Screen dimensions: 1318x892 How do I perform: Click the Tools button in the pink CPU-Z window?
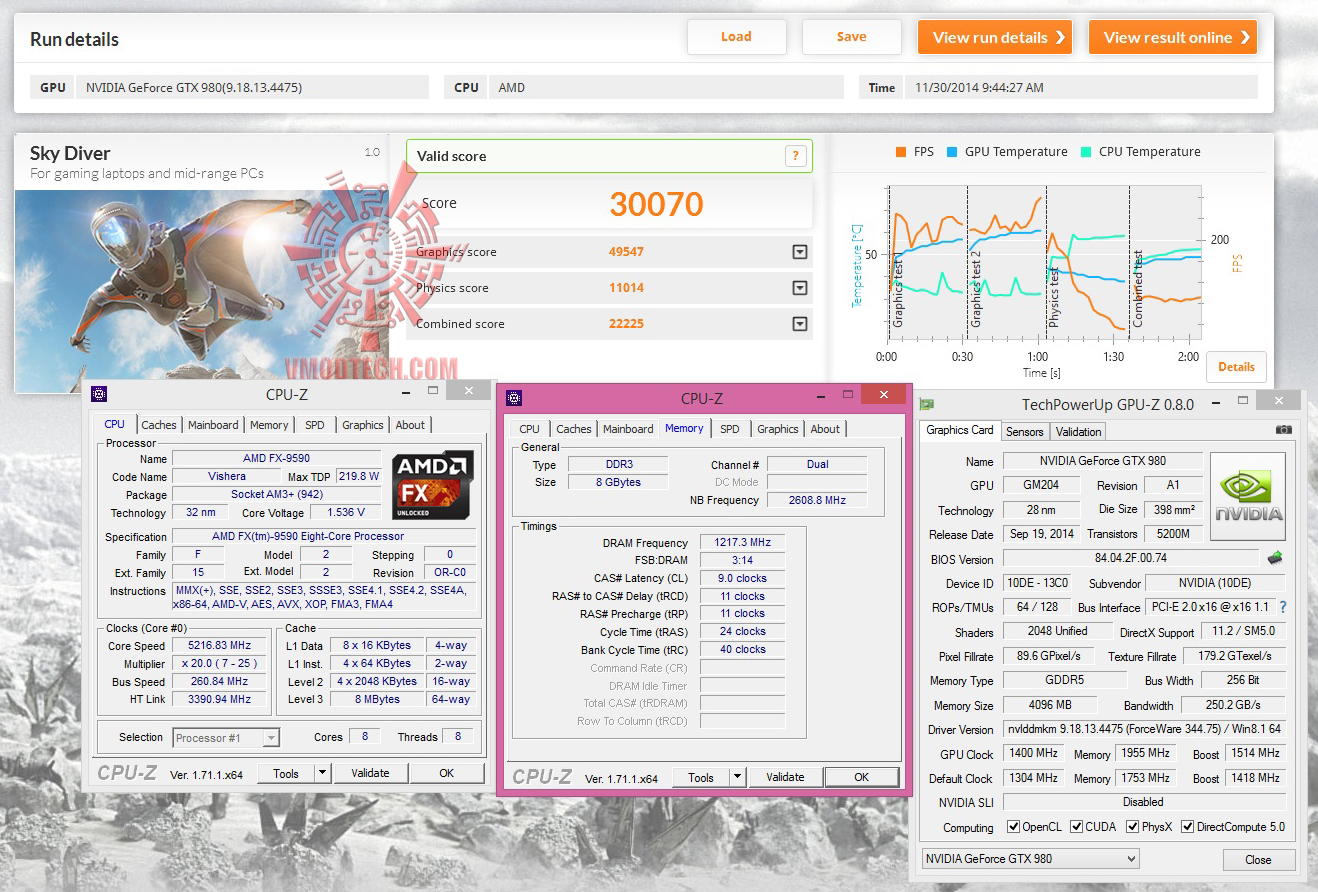click(x=701, y=777)
